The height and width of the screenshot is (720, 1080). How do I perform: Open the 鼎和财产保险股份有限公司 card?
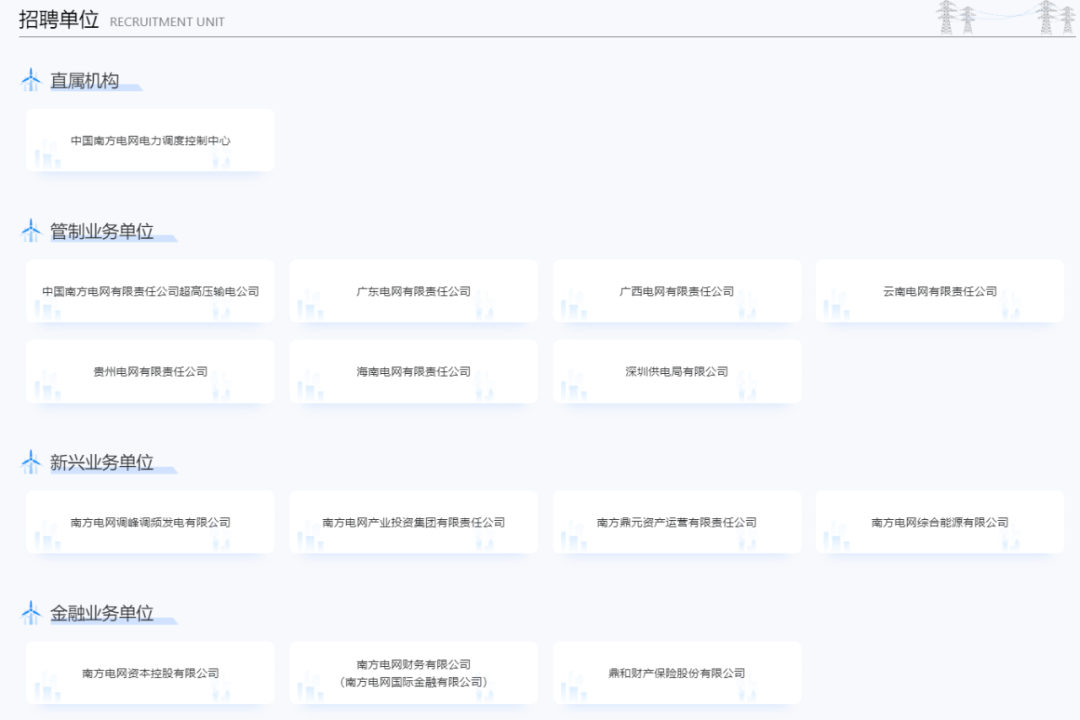[x=676, y=673]
